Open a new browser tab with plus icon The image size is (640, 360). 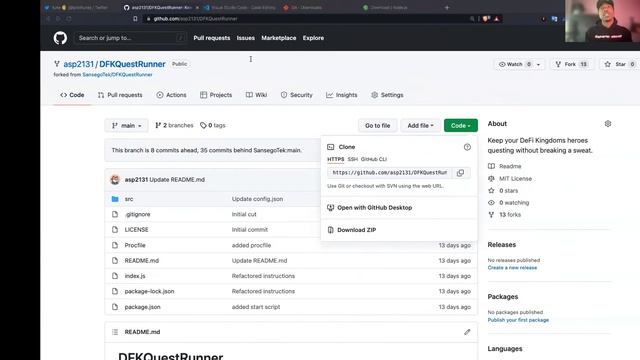(x=447, y=7)
